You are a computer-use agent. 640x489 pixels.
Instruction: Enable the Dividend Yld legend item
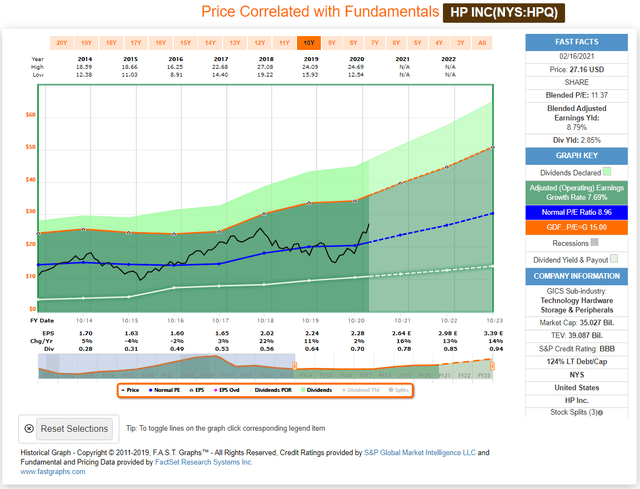[360, 390]
